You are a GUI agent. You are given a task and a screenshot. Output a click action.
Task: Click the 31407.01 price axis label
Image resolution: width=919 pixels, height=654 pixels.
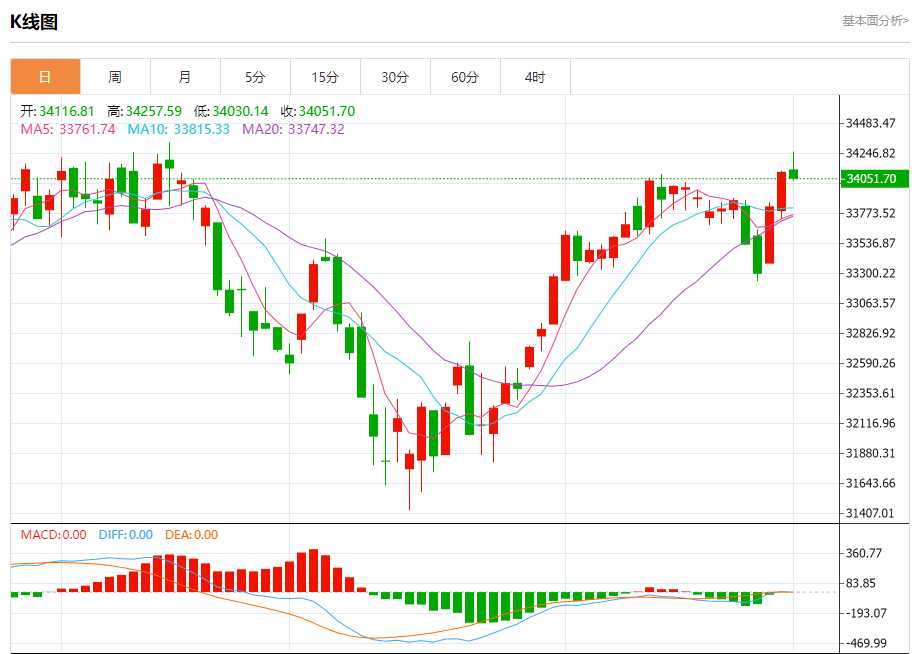pyautogui.click(x=870, y=513)
